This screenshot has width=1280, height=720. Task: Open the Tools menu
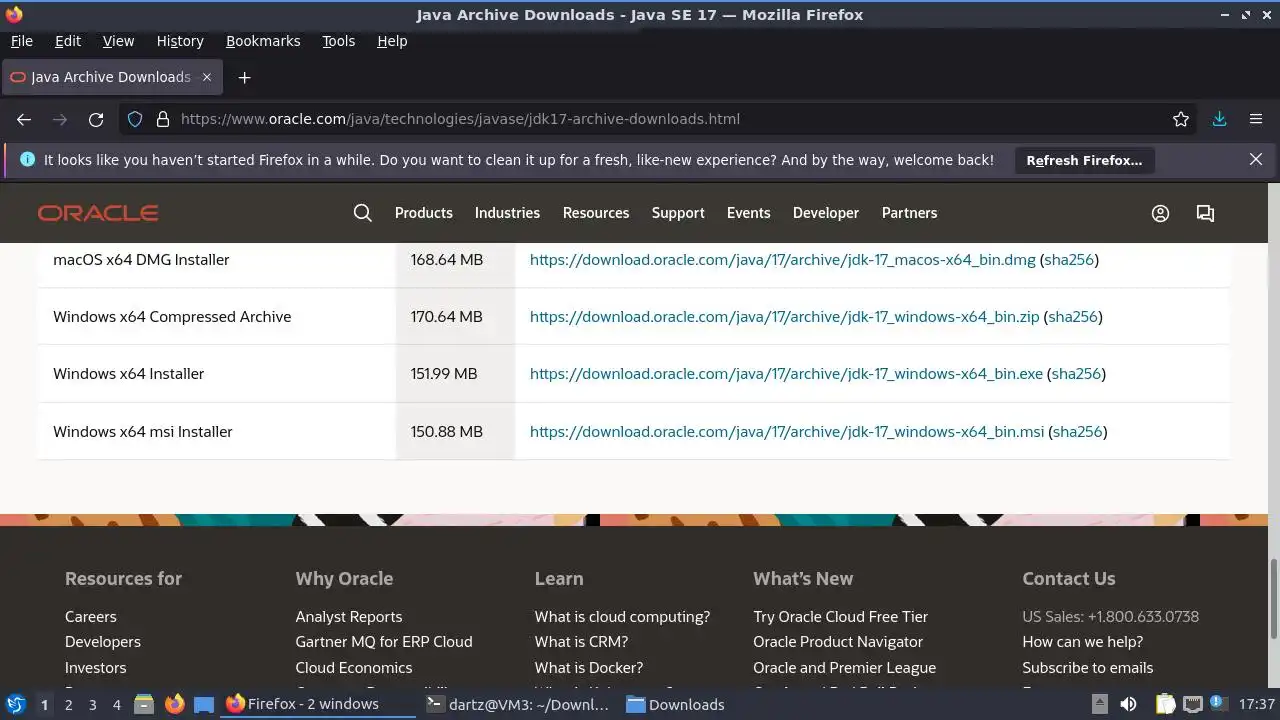338,41
